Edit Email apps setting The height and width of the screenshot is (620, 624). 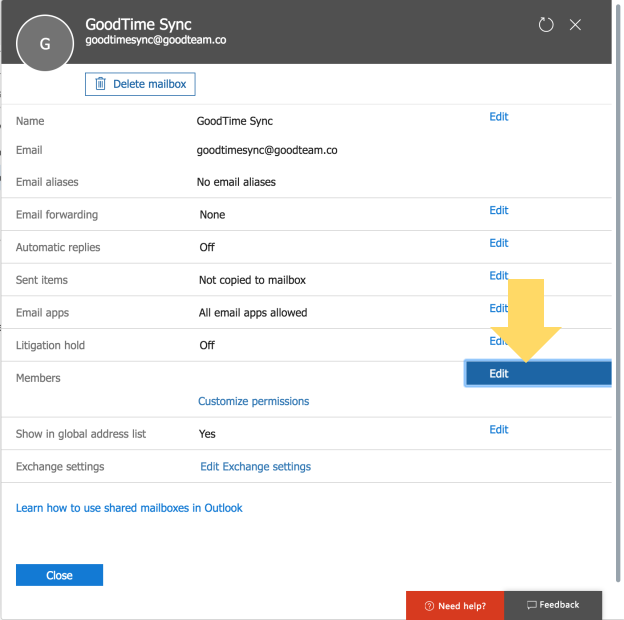(x=496, y=309)
